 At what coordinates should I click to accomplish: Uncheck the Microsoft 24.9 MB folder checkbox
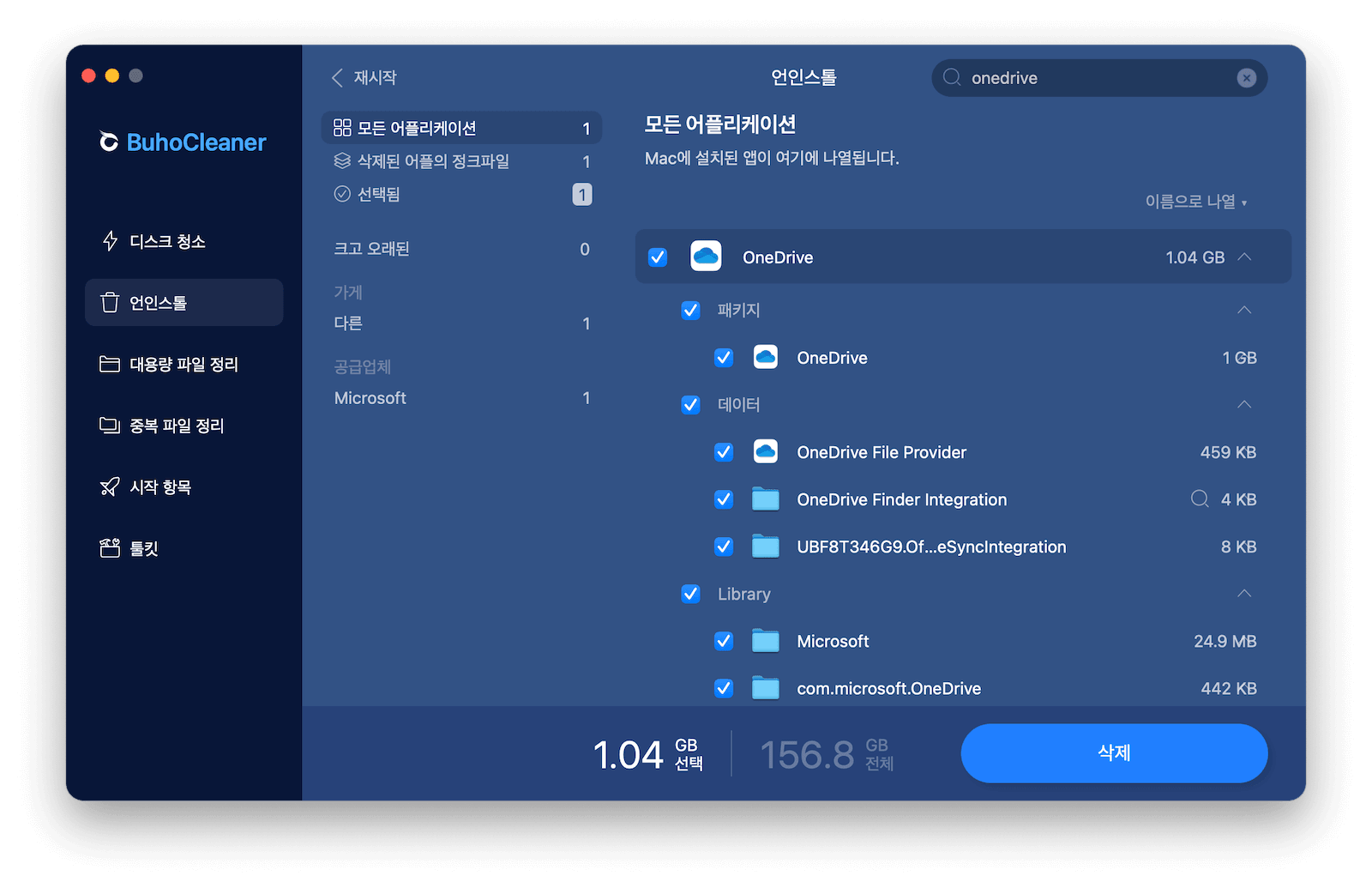pyautogui.click(x=724, y=640)
